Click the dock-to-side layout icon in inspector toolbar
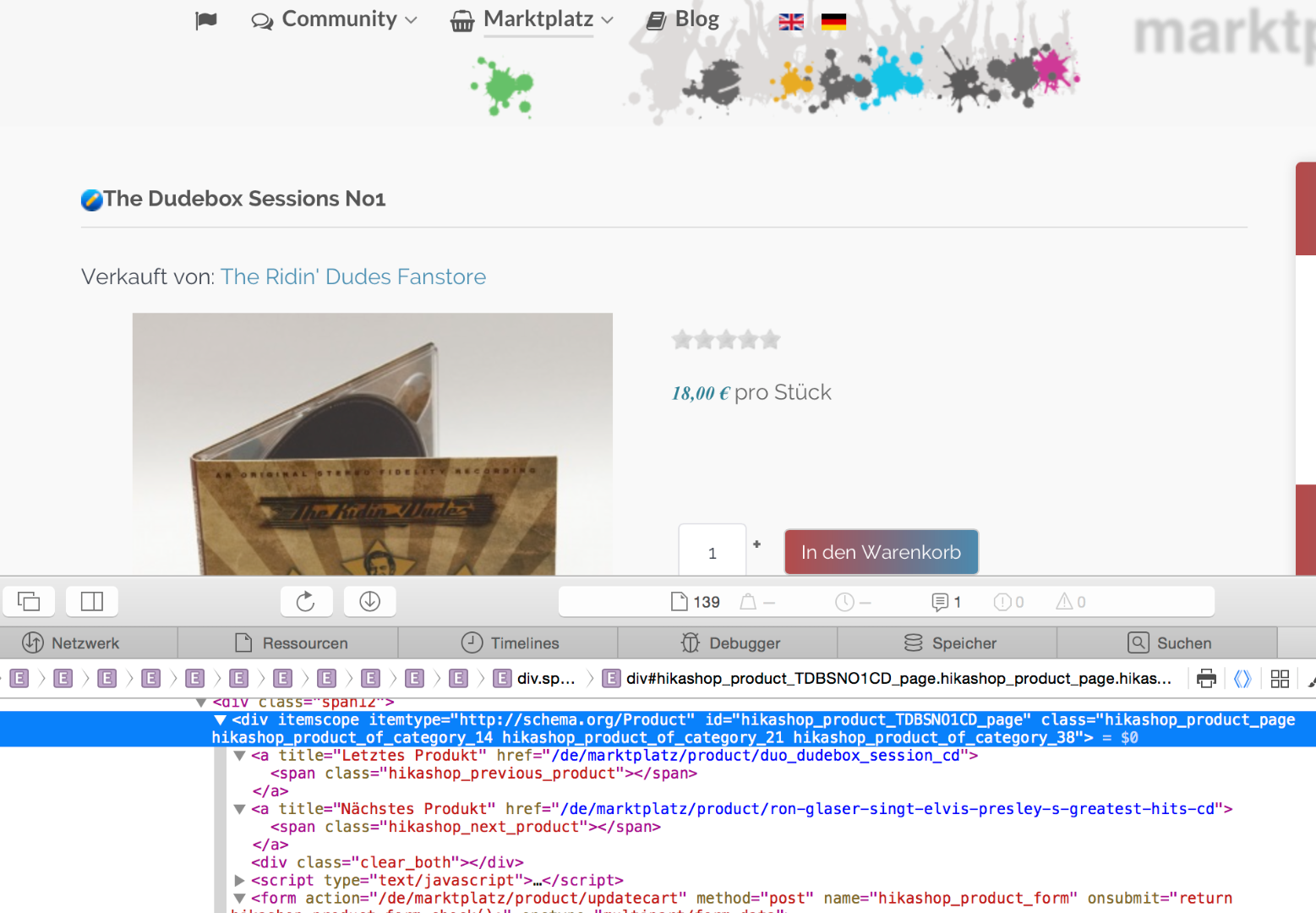1316x913 pixels. (x=92, y=601)
